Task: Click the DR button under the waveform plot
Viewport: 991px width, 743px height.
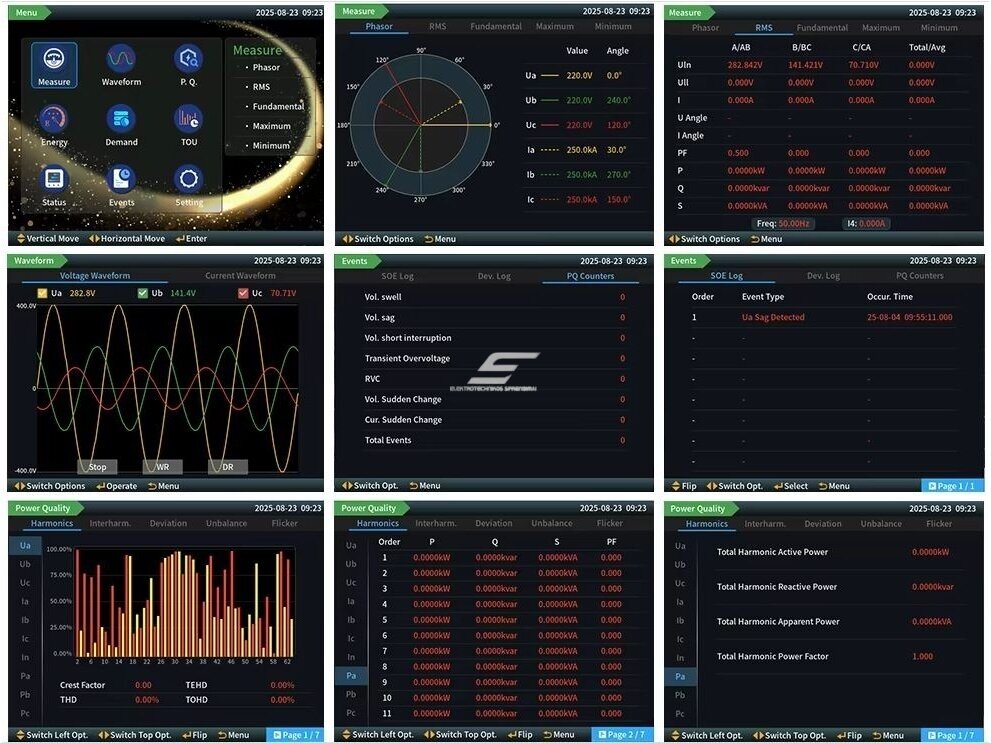Action: coord(228,467)
